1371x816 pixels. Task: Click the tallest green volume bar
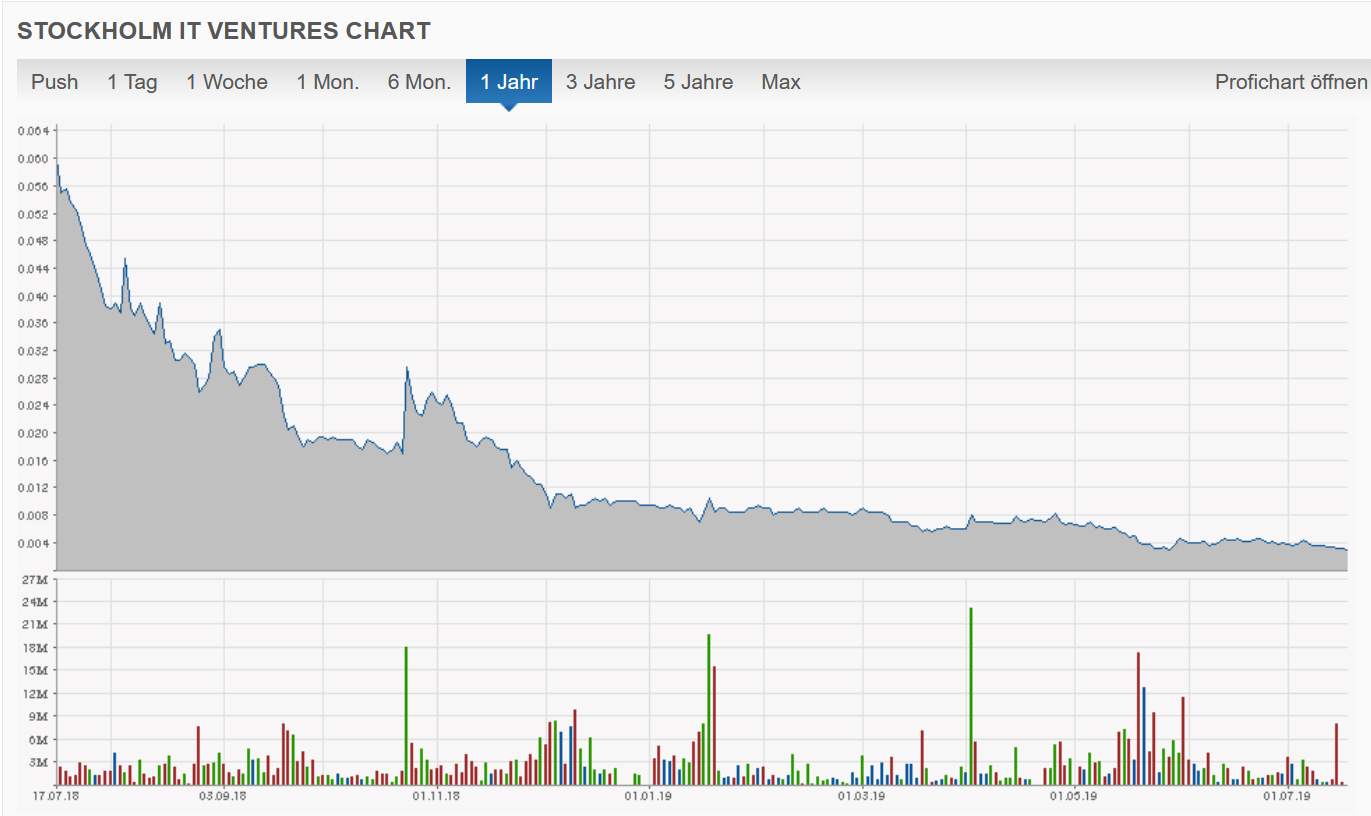click(971, 696)
